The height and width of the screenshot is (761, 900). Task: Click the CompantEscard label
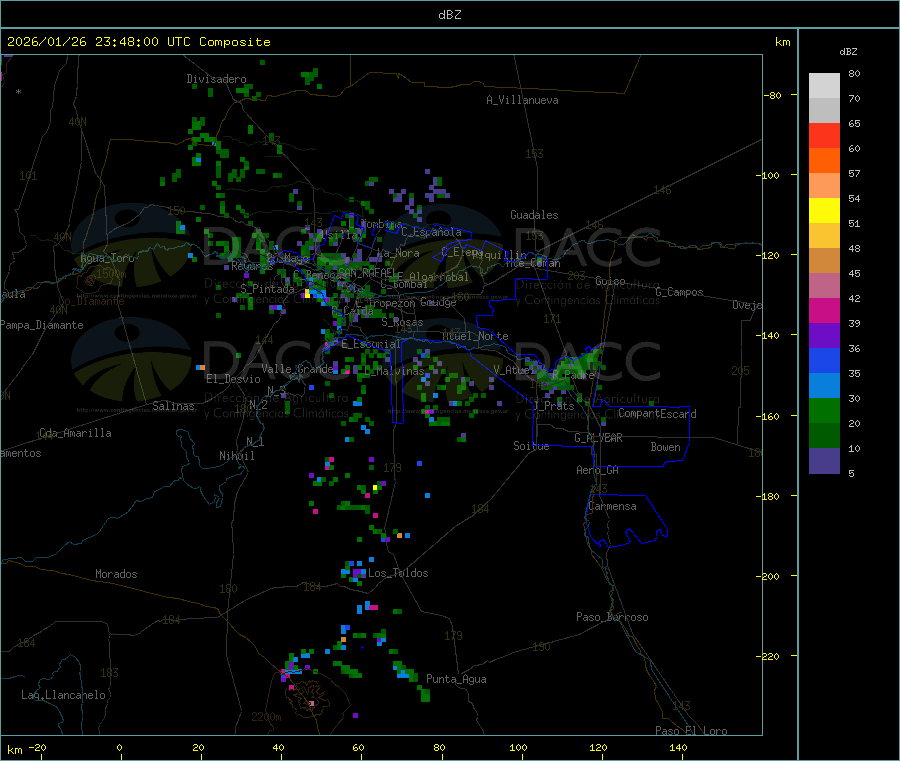[x=657, y=414]
